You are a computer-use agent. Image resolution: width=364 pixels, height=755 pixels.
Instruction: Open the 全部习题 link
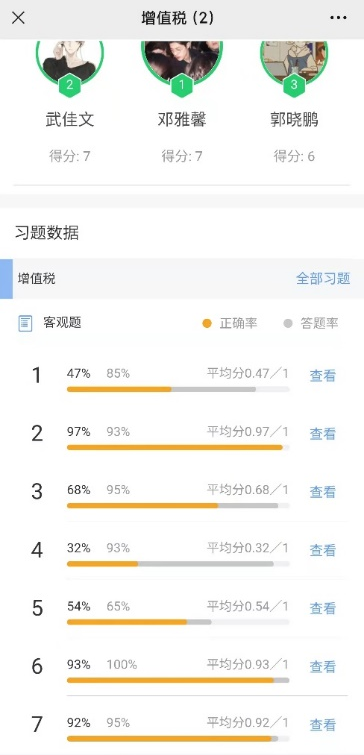tap(323, 278)
